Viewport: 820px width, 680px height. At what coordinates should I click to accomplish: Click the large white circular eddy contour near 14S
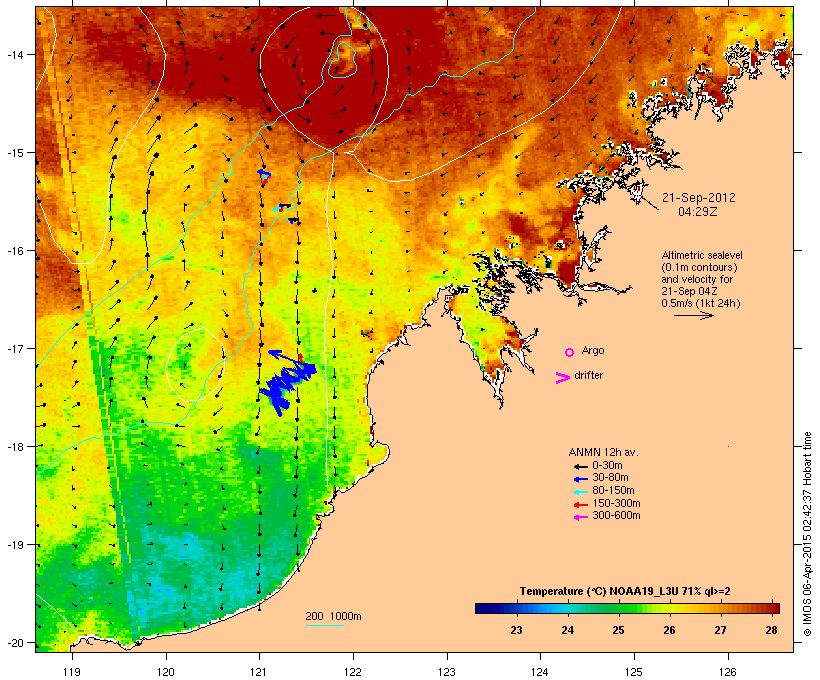tap(324, 78)
